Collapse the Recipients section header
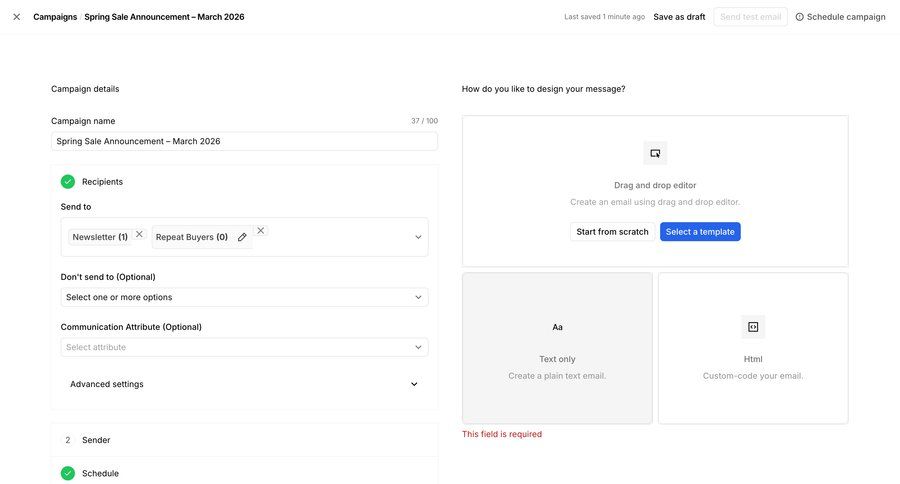The height and width of the screenshot is (484, 900). (245, 181)
